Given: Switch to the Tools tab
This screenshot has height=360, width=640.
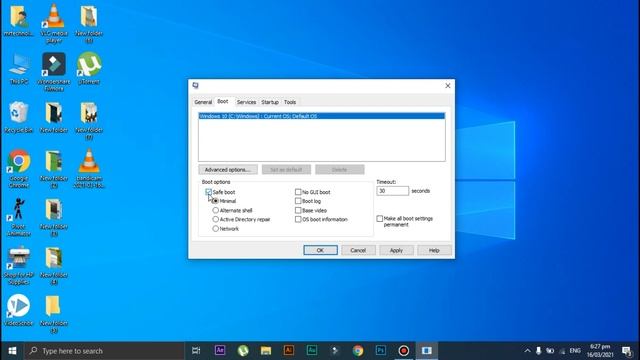Looking at the screenshot, I should (x=290, y=102).
